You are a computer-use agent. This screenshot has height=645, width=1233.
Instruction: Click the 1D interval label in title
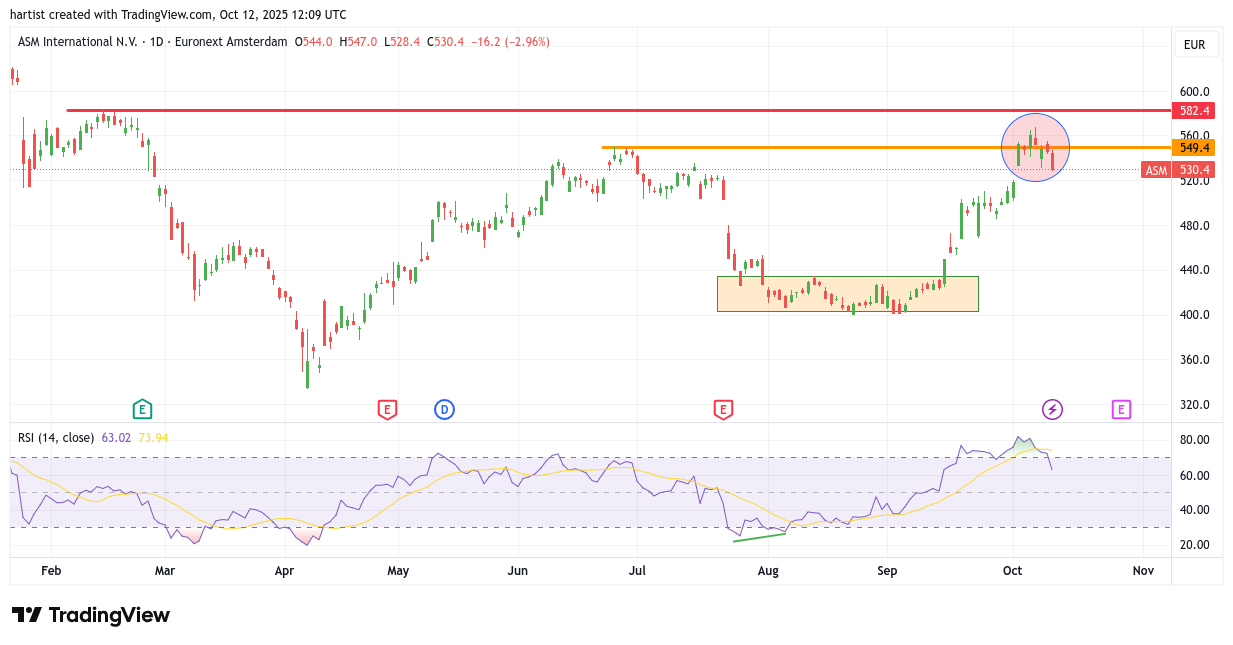point(156,42)
